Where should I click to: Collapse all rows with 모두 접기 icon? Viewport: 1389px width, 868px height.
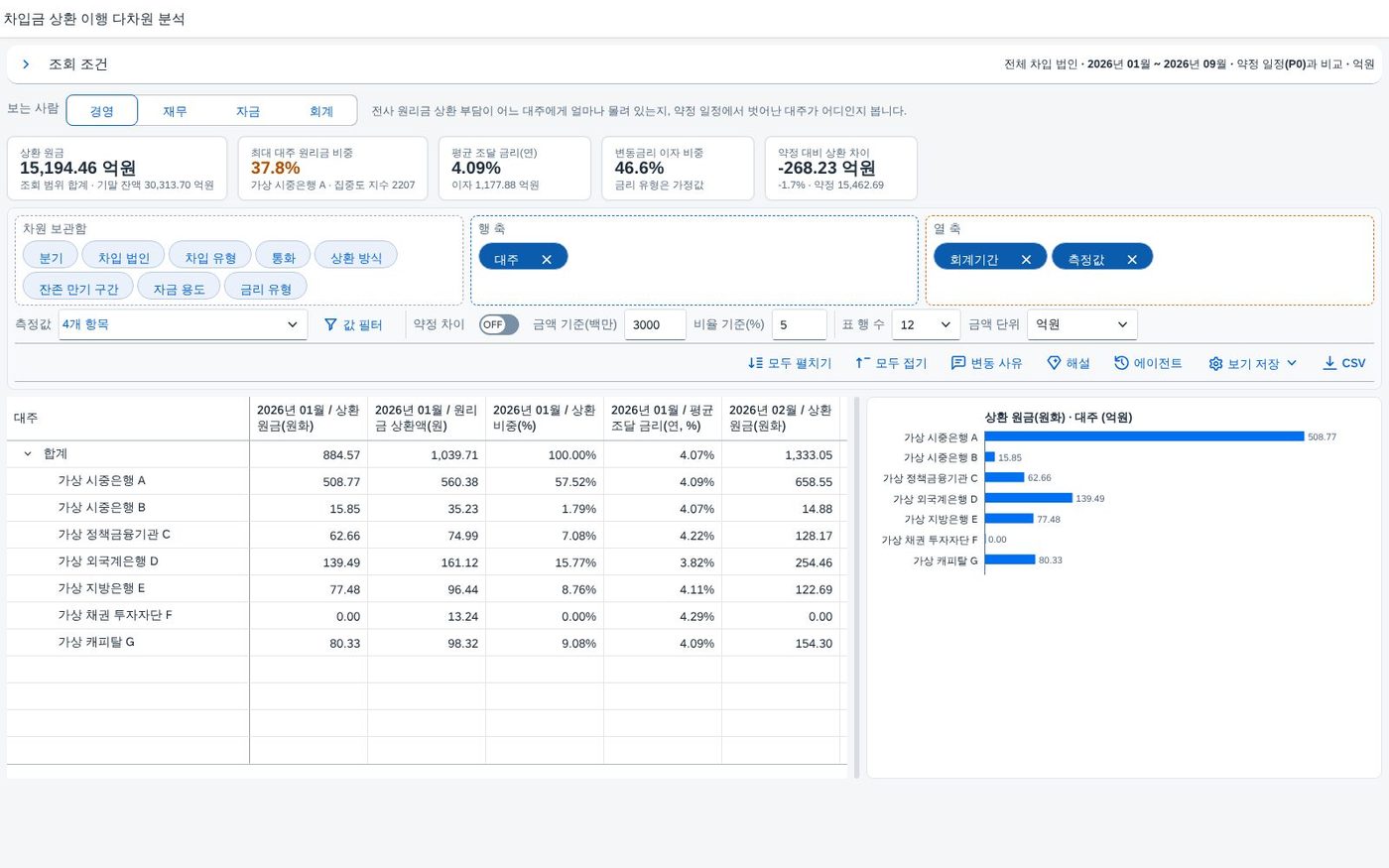click(x=862, y=363)
